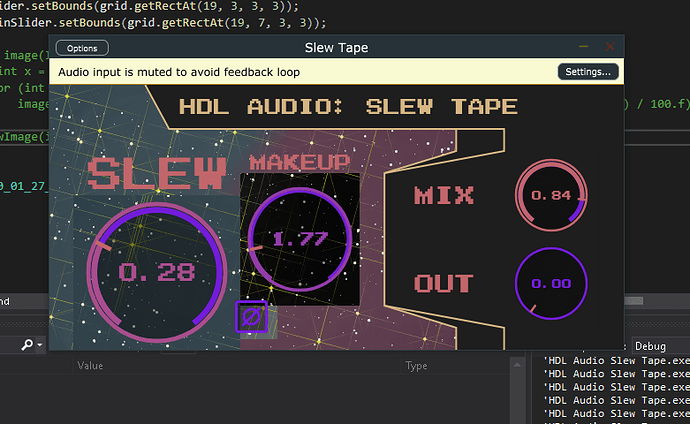Click the OUT label text
This screenshot has height=424, width=690.
(x=444, y=284)
